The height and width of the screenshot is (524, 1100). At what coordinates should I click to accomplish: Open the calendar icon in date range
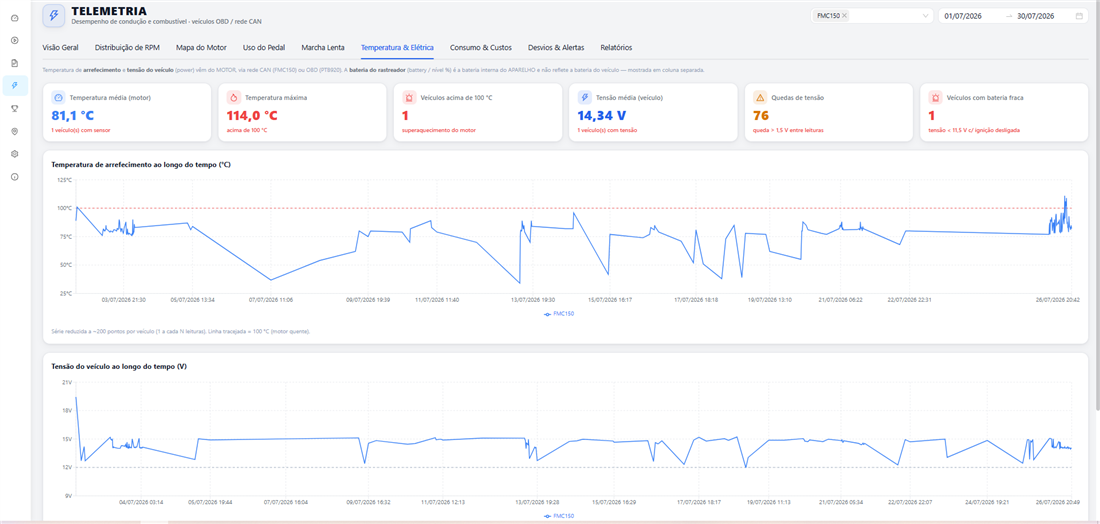[x=1079, y=15]
